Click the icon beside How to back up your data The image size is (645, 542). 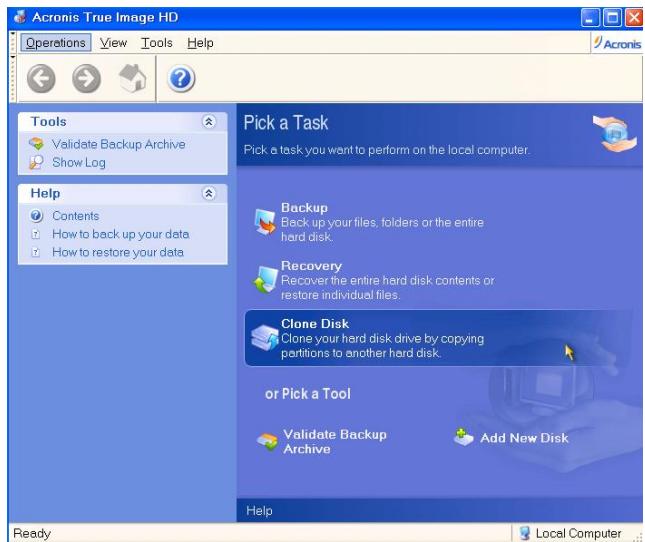36,234
